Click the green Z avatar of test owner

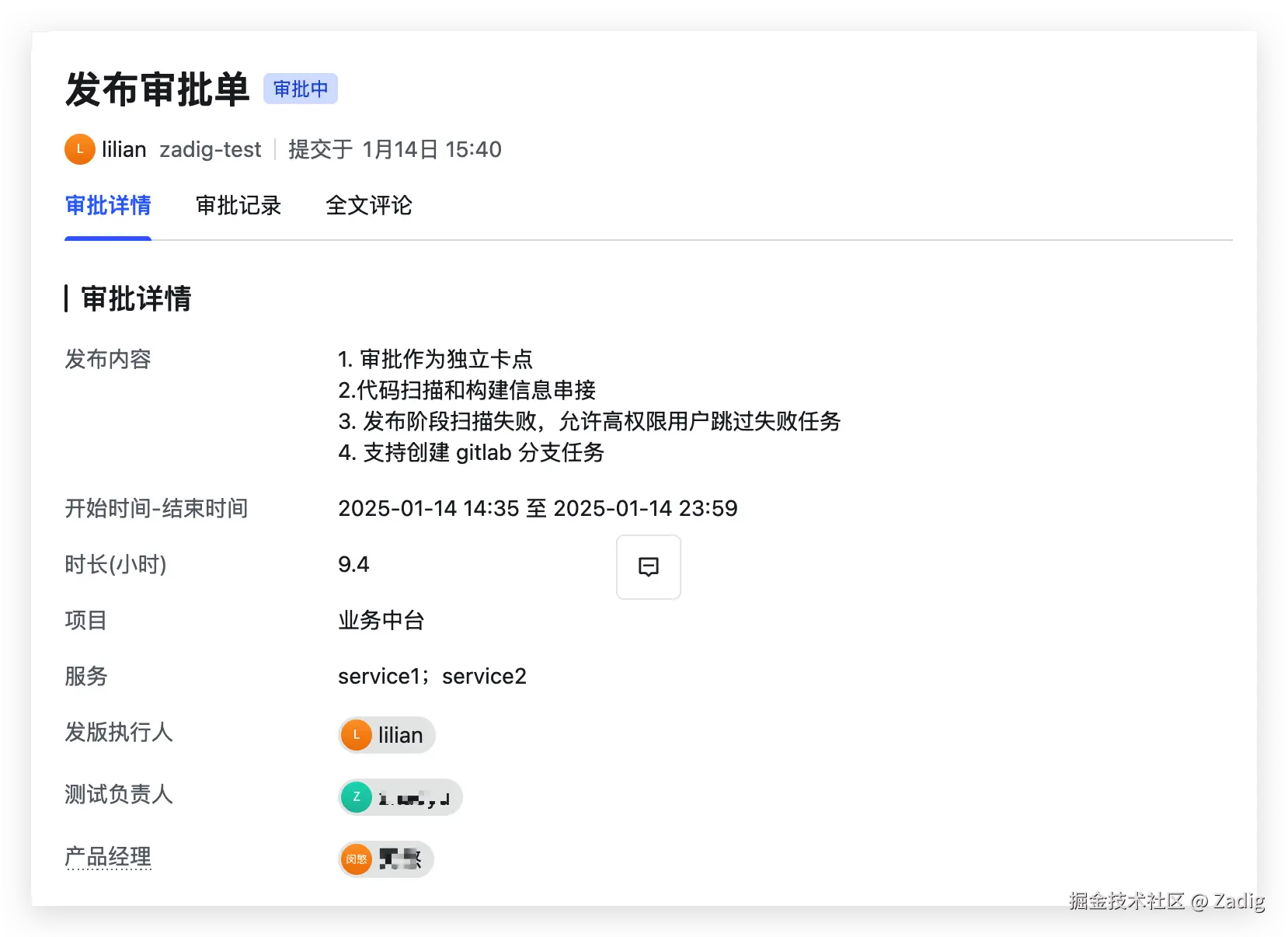coord(357,797)
